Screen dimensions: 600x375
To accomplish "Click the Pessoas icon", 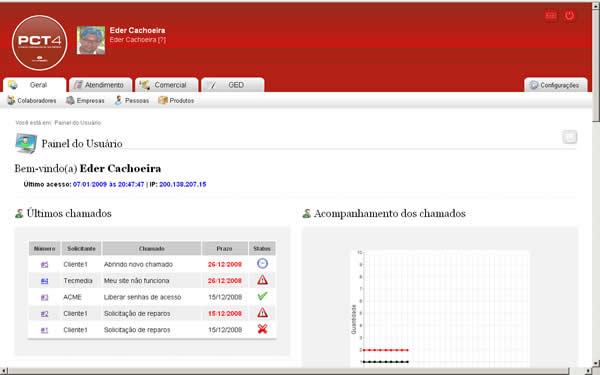I will click(119, 100).
